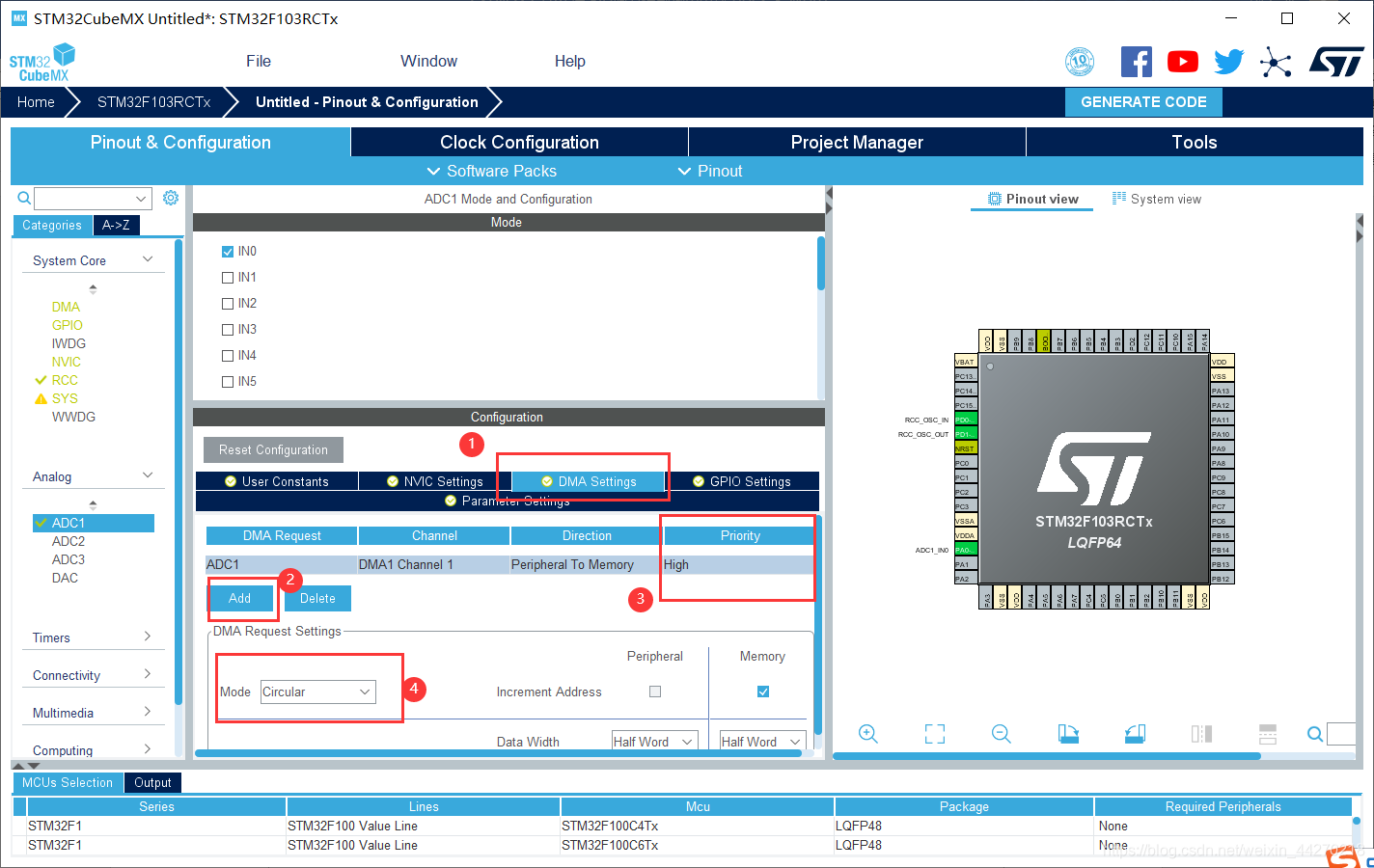Rotate chip view clockwise

[x=1068, y=734]
